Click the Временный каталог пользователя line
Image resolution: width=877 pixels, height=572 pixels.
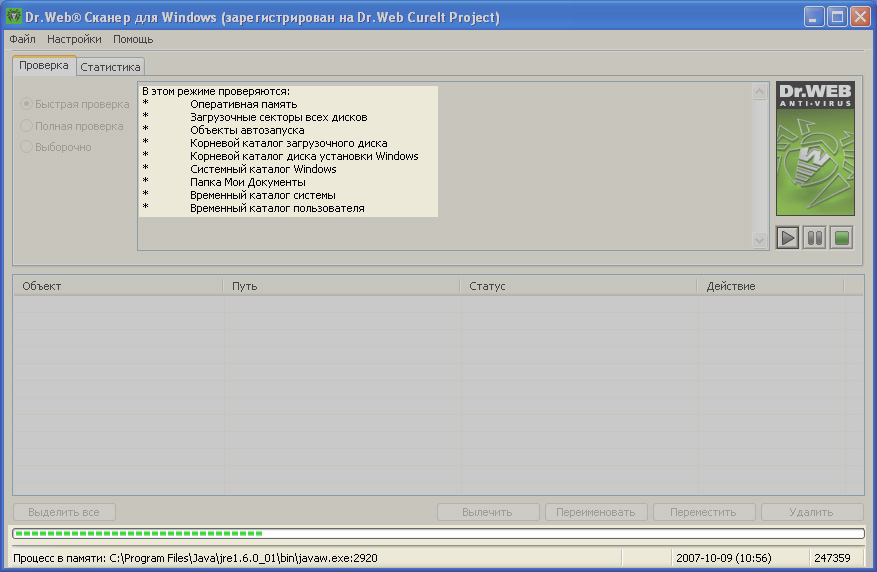pyautogui.click(x=277, y=208)
